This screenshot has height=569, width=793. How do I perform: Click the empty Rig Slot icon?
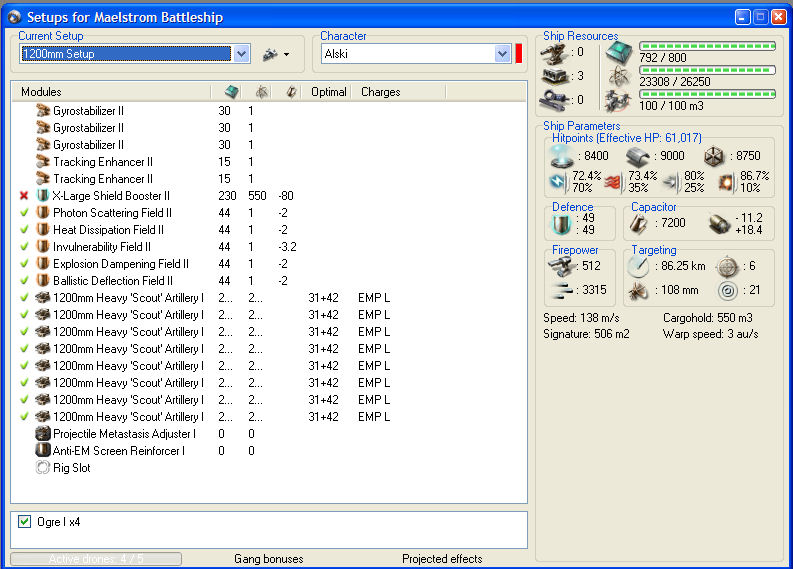(43, 467)
